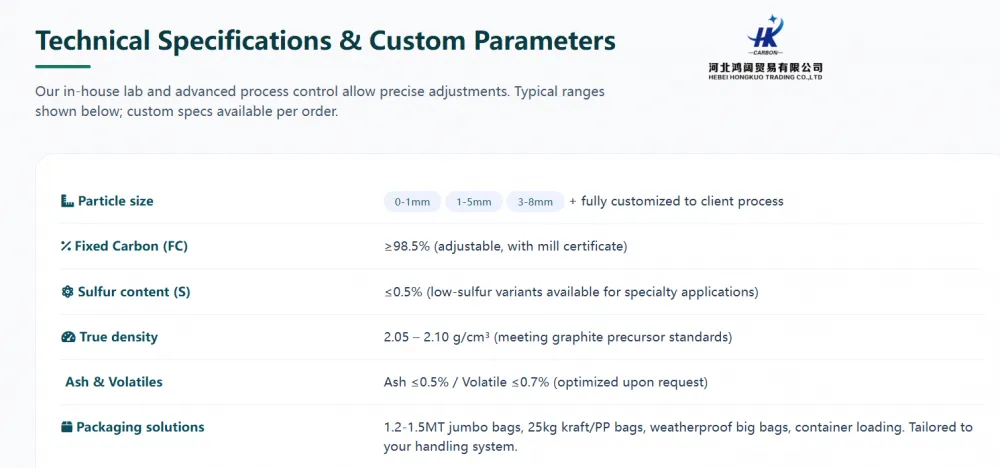
Task: Click the Technical Specifications & Custom Parameters heading
Action: [x=325, y=41]
